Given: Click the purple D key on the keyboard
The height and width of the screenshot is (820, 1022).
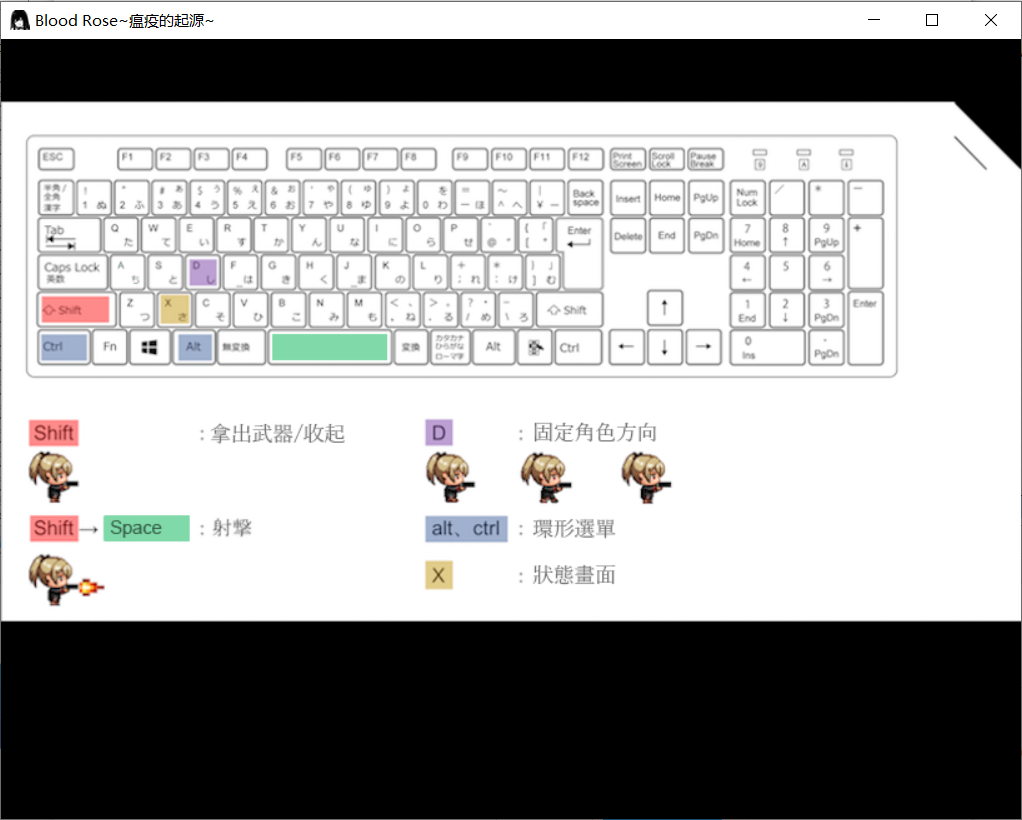Looking at the screenshot, I should tap(203, 272).
